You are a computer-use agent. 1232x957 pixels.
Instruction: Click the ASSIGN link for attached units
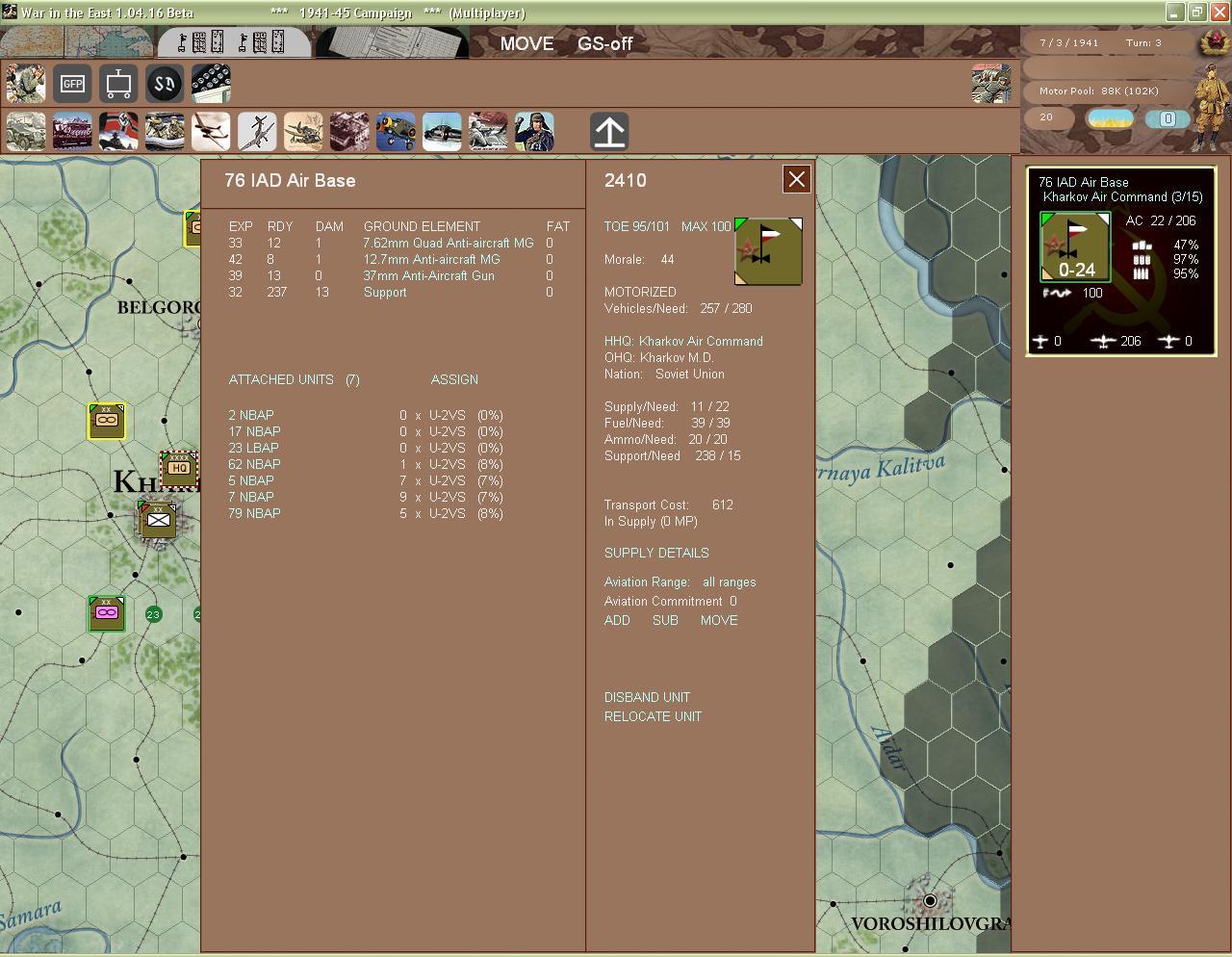point(454,379)
